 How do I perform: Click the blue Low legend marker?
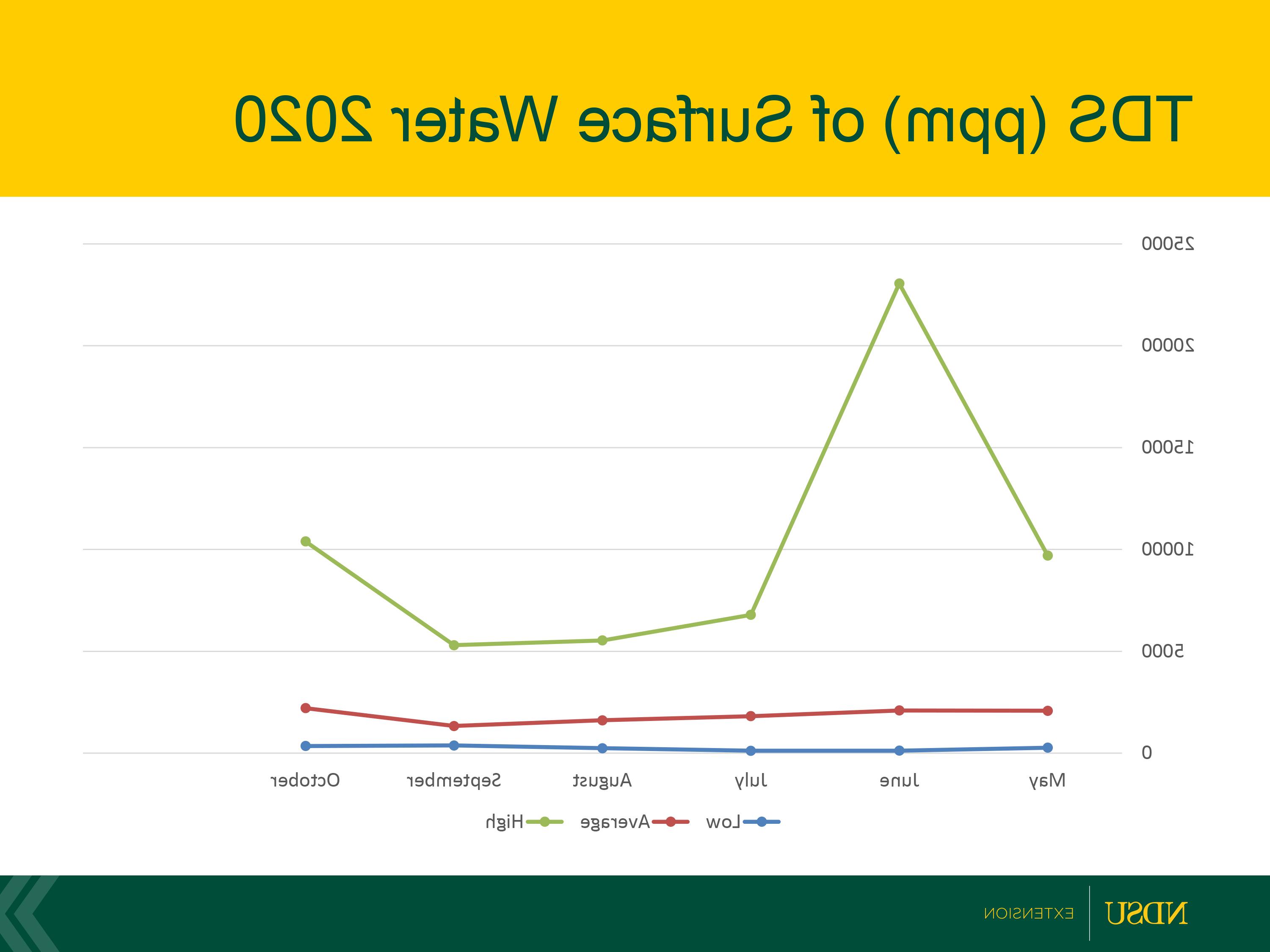point(761,822)
